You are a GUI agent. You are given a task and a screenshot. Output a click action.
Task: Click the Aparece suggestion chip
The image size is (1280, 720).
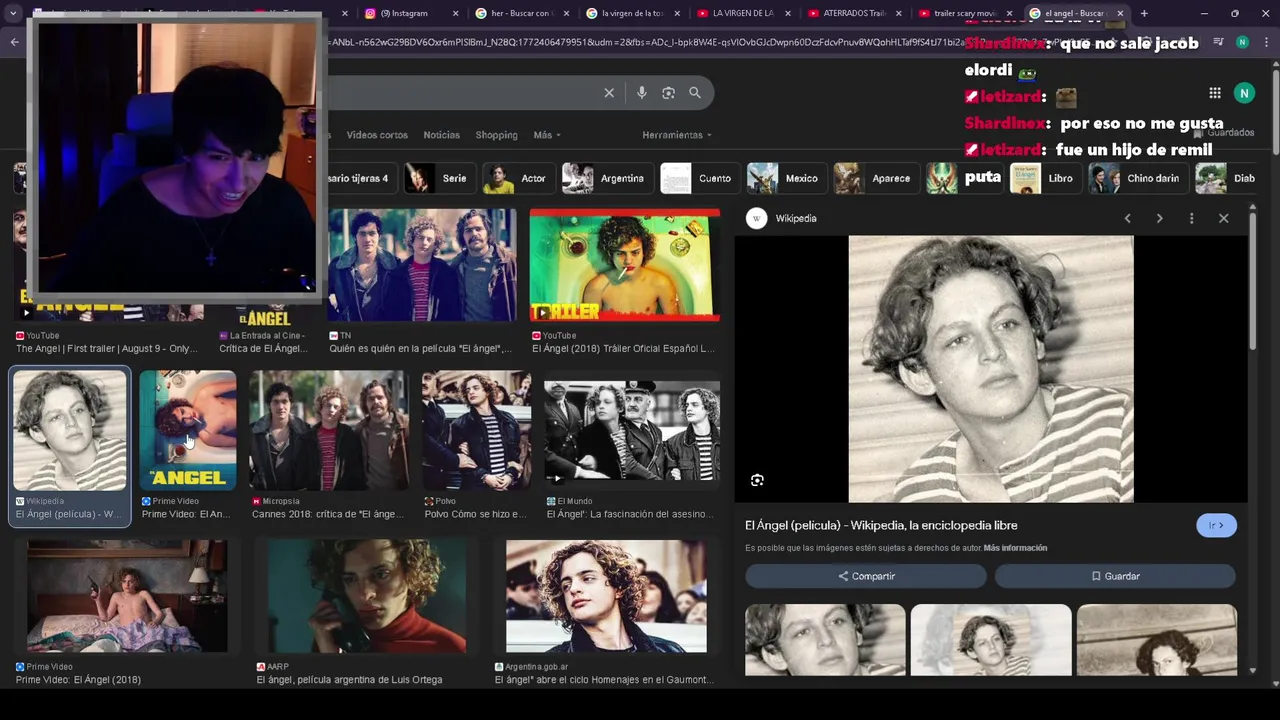point(876,178)
